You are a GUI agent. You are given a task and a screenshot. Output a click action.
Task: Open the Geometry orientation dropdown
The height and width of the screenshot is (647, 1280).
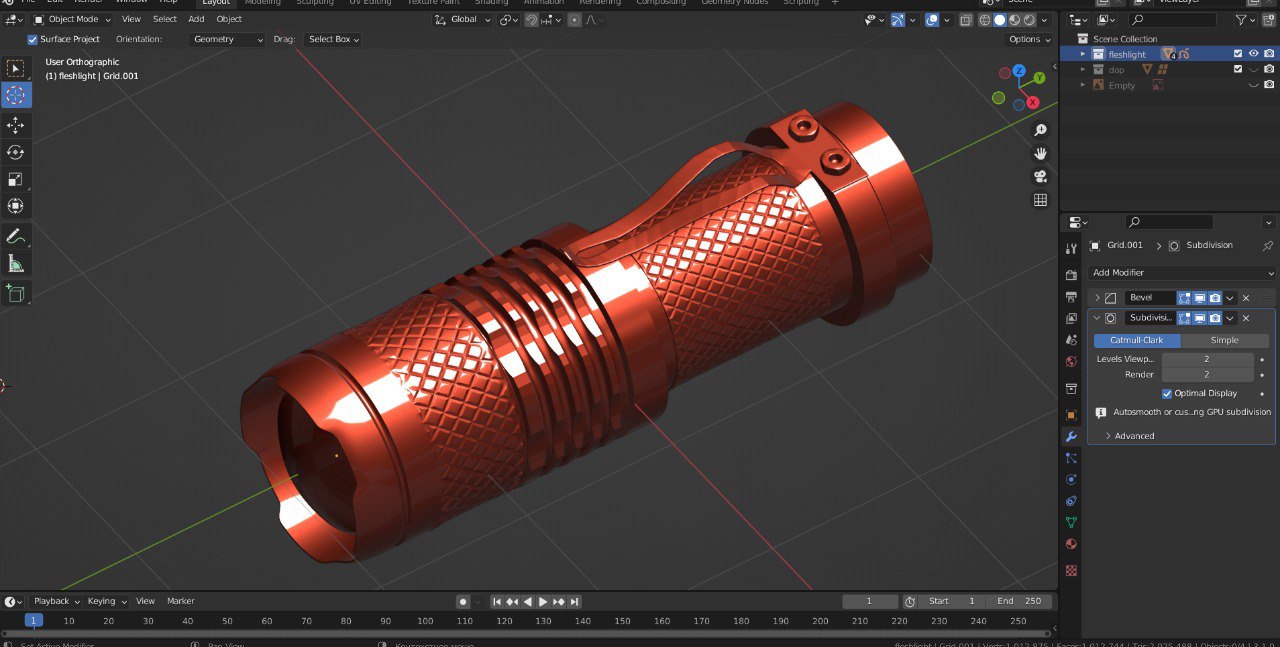[228, 39]
